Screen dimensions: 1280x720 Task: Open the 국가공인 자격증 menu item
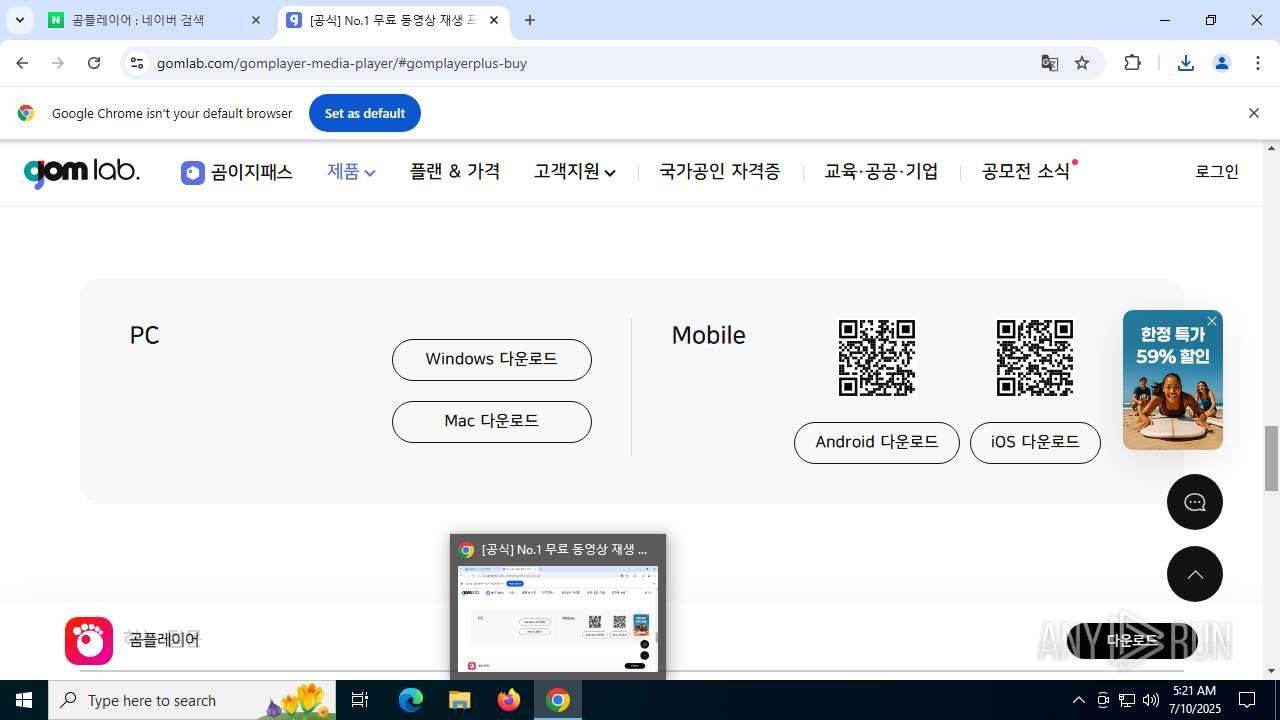[x=720, y=172]
